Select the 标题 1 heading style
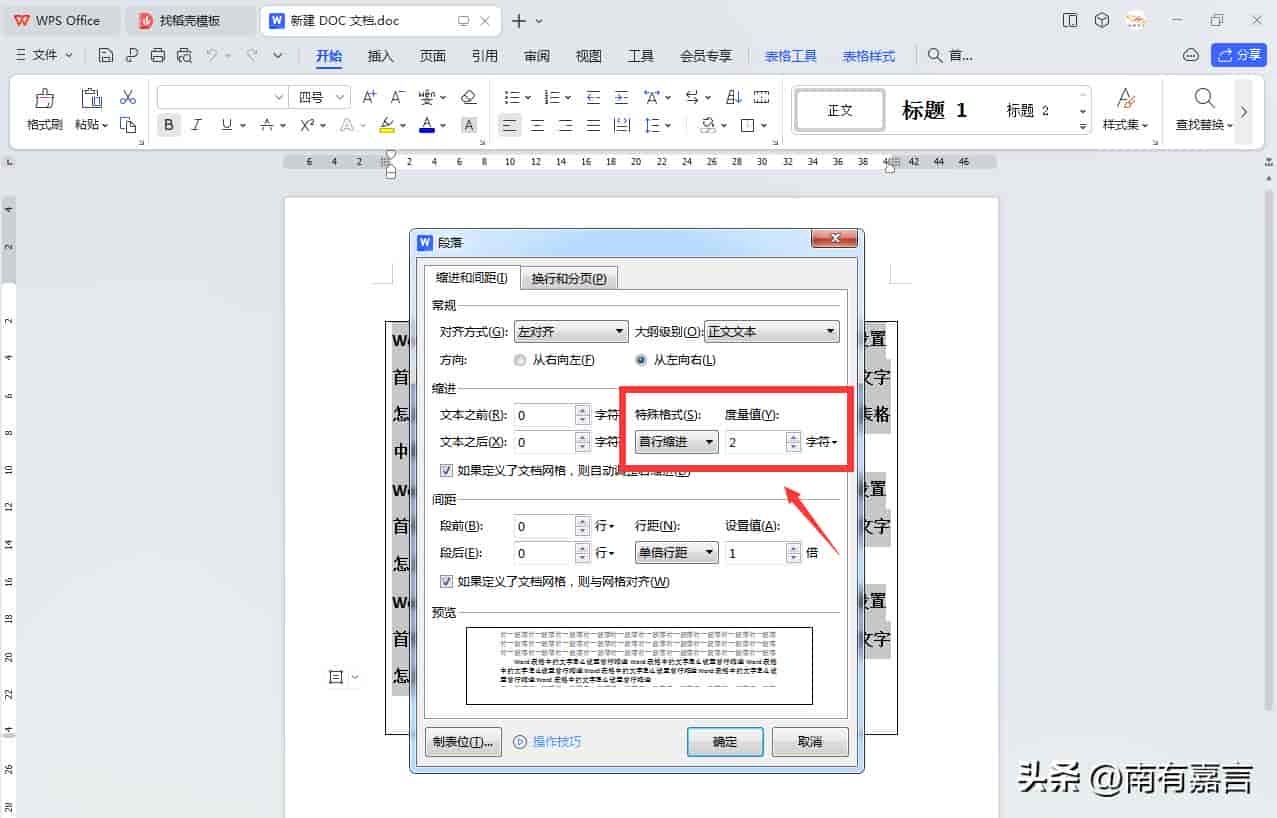This screenshot has height=818, width=1277. click(934, 111)
